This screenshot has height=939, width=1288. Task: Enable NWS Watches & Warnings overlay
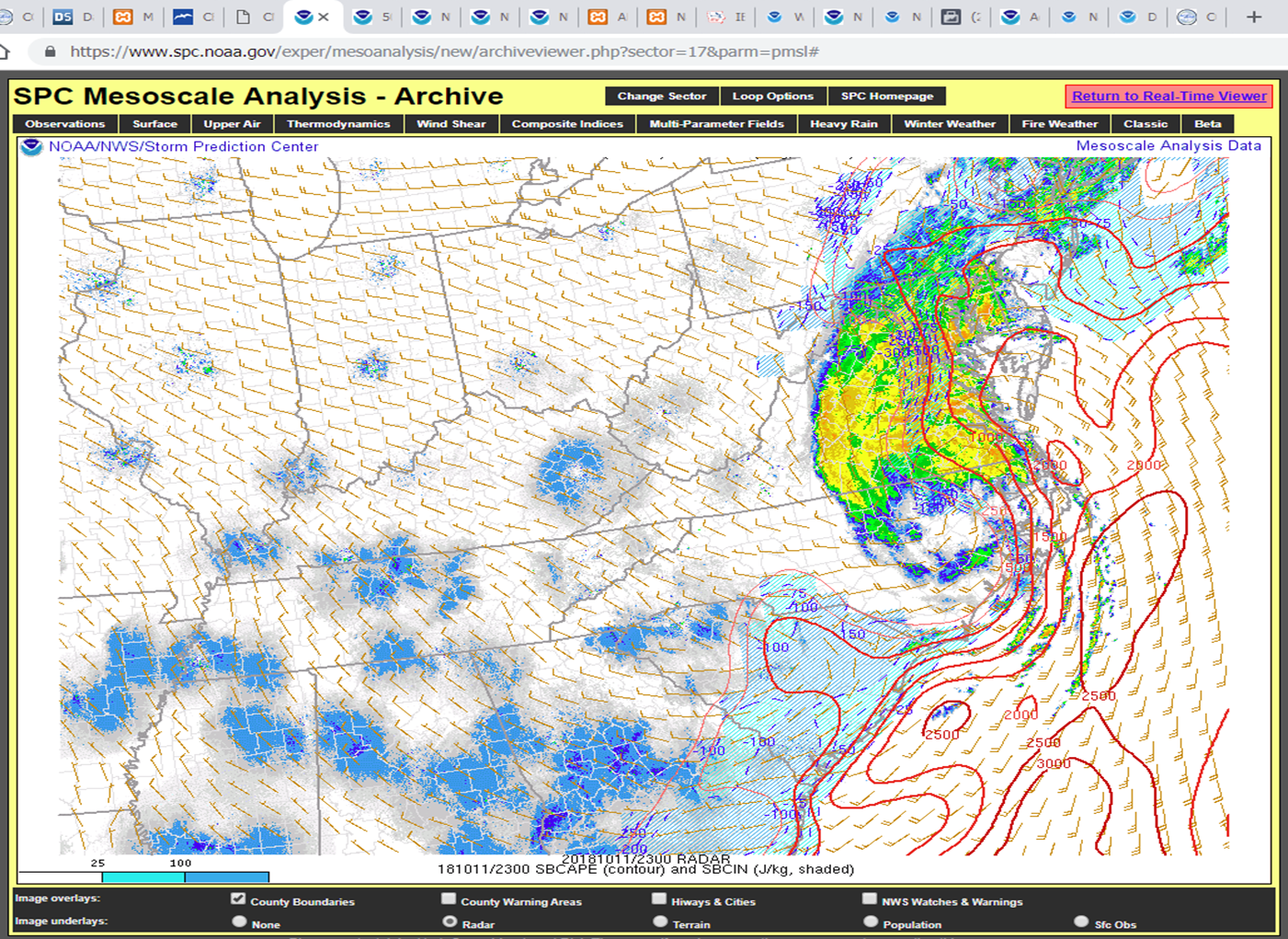[870, 899]
